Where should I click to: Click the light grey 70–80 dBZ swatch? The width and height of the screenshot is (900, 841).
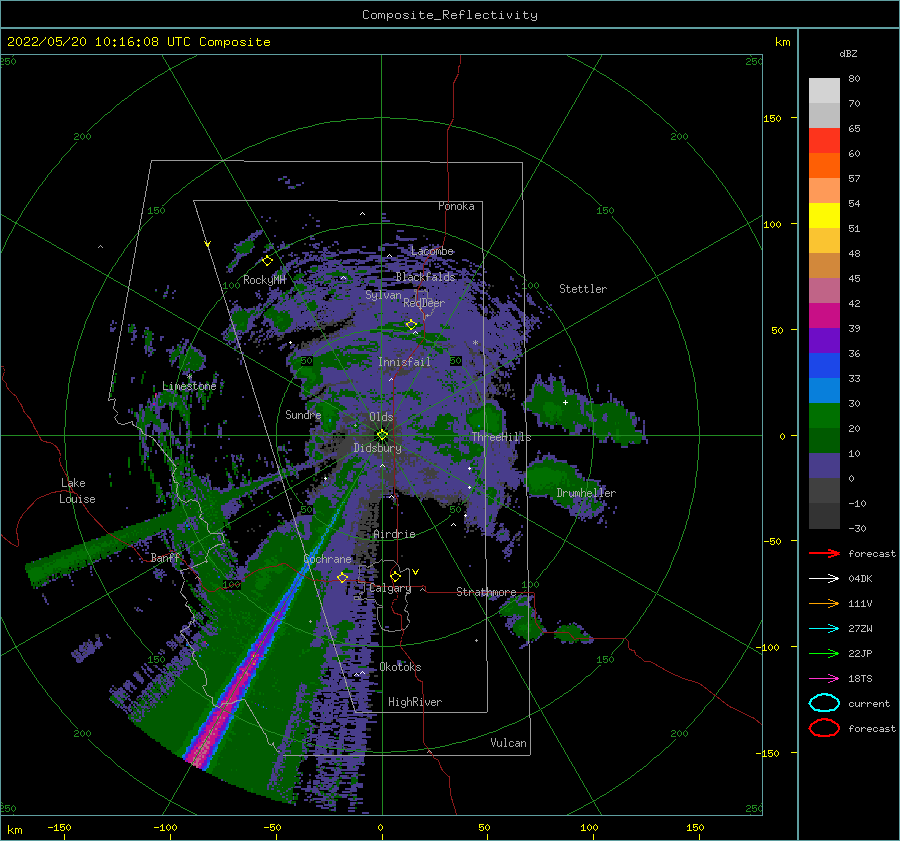(x=824, y=91)
